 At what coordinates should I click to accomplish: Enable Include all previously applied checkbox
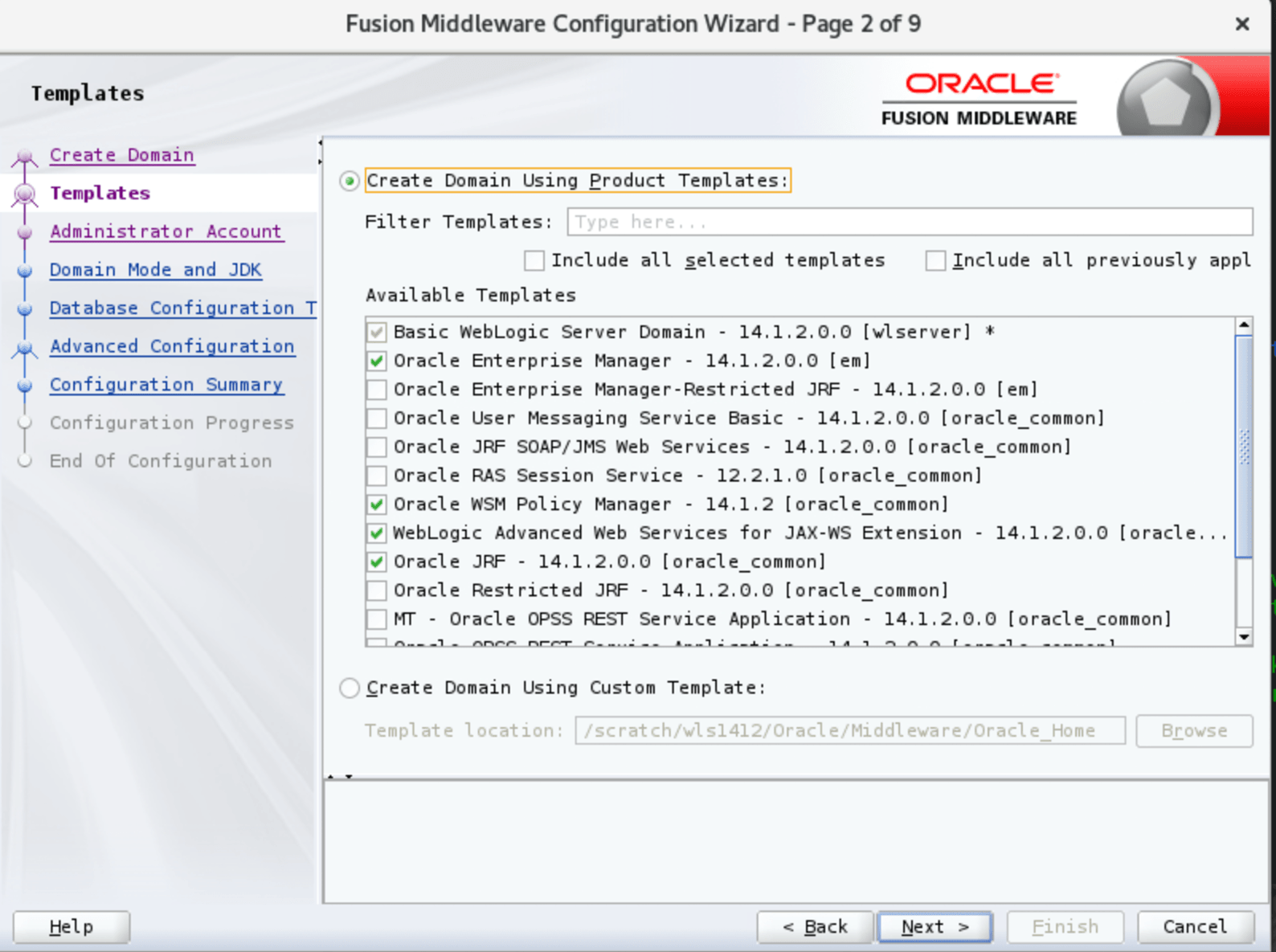[935, 260]
